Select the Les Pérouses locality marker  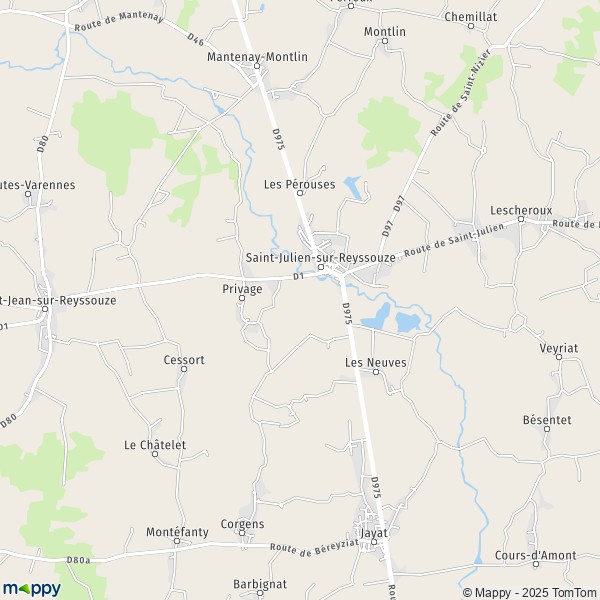[x=300, y=193]
